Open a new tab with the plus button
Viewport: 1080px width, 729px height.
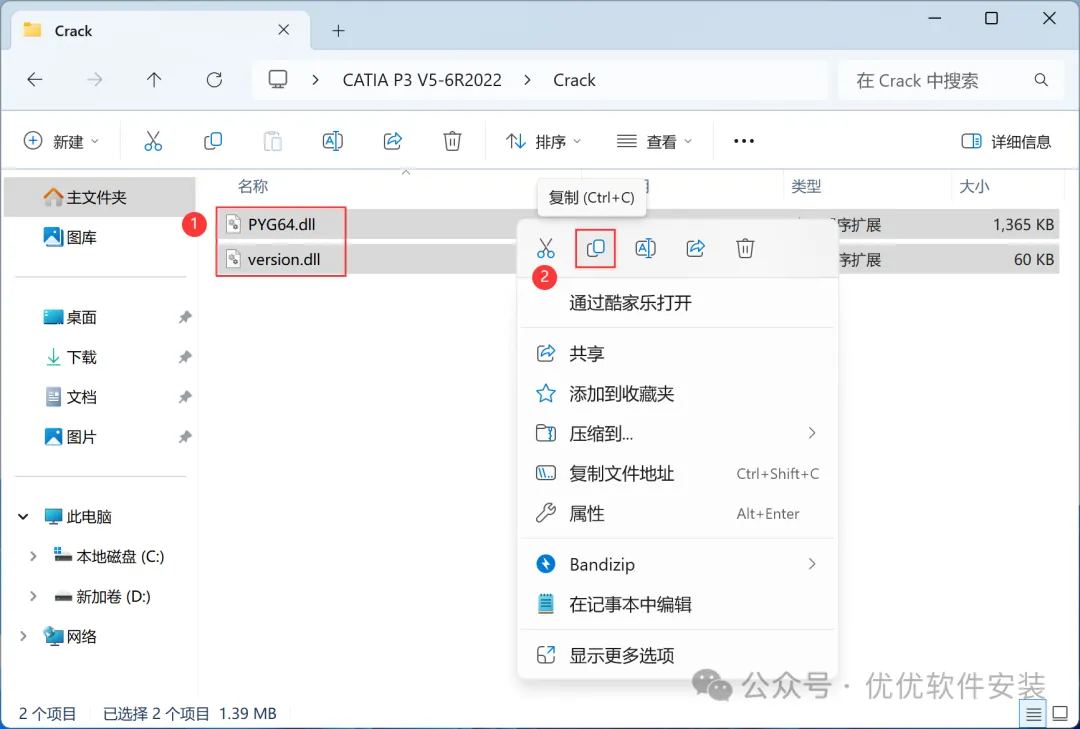(338, 30)
